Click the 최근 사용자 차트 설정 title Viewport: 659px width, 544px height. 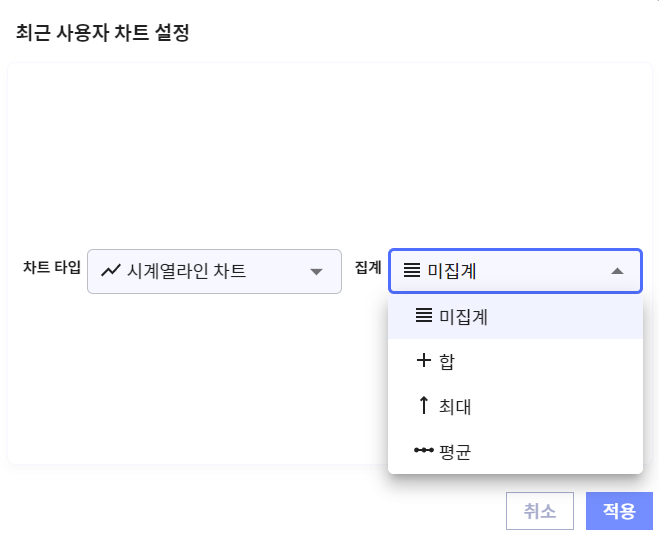(102, 32)
